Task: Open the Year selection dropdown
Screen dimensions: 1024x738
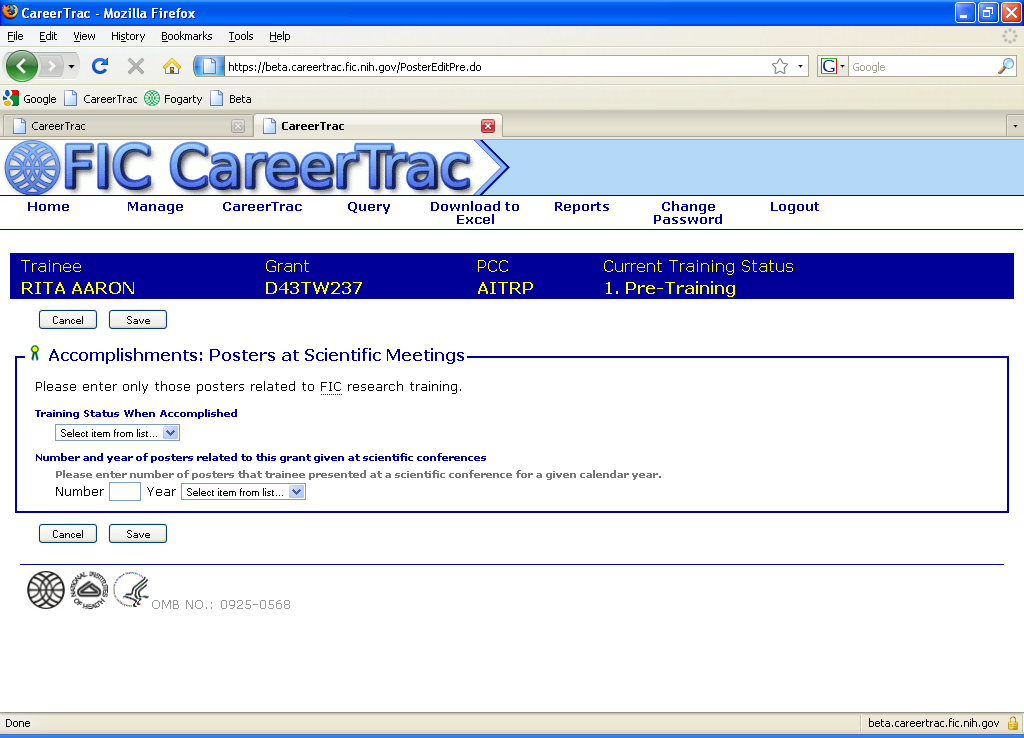Action: [x=243, y=492]
